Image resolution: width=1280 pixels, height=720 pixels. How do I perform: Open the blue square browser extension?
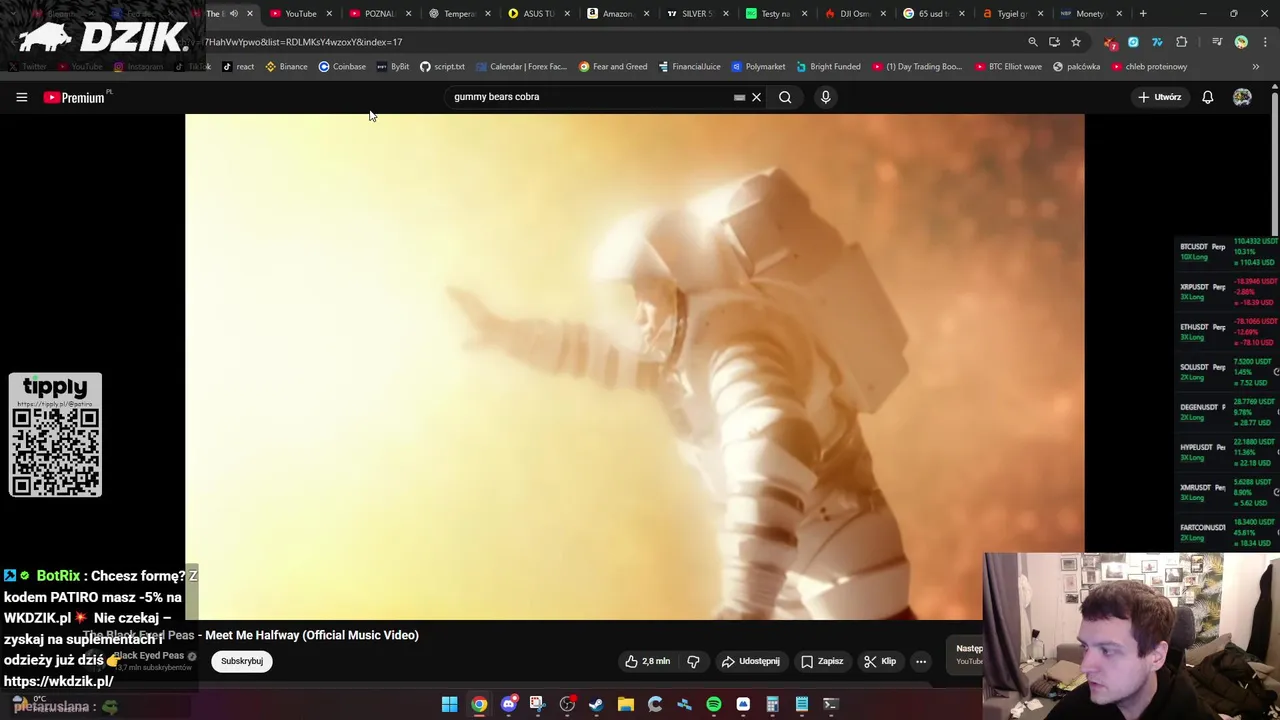1133,42
